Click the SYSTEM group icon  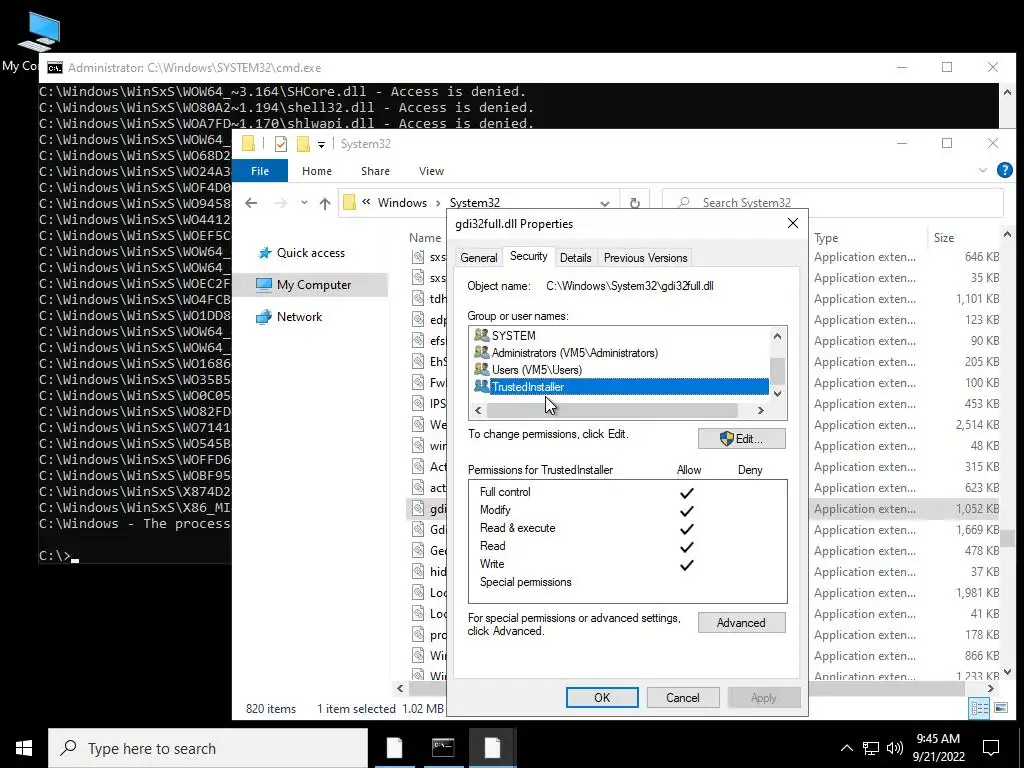(481, 336)
